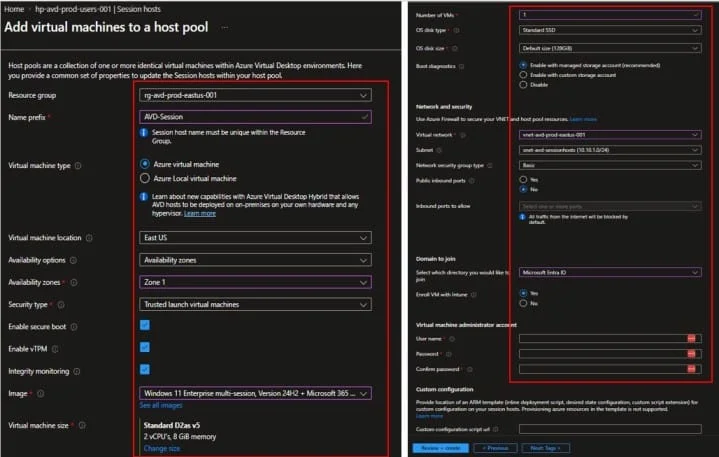Click info icon next to Password label

point(448,354)
